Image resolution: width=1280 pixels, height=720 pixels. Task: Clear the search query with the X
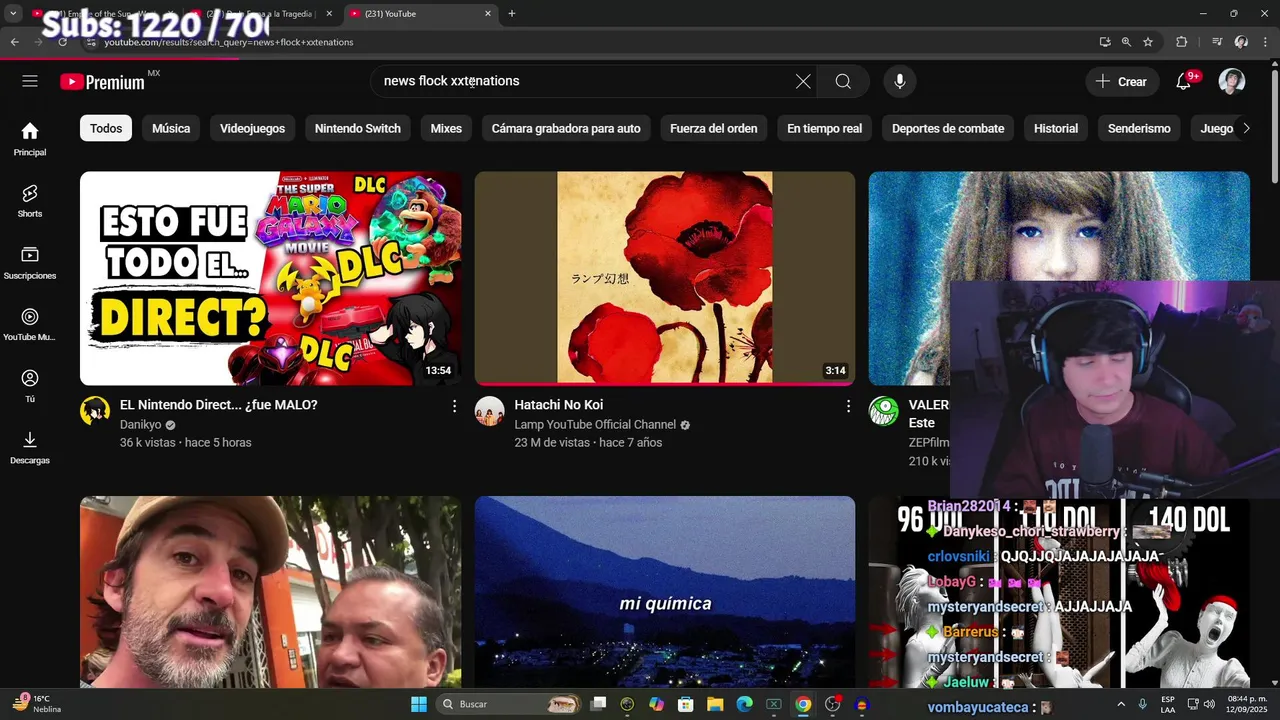(803, 81)
